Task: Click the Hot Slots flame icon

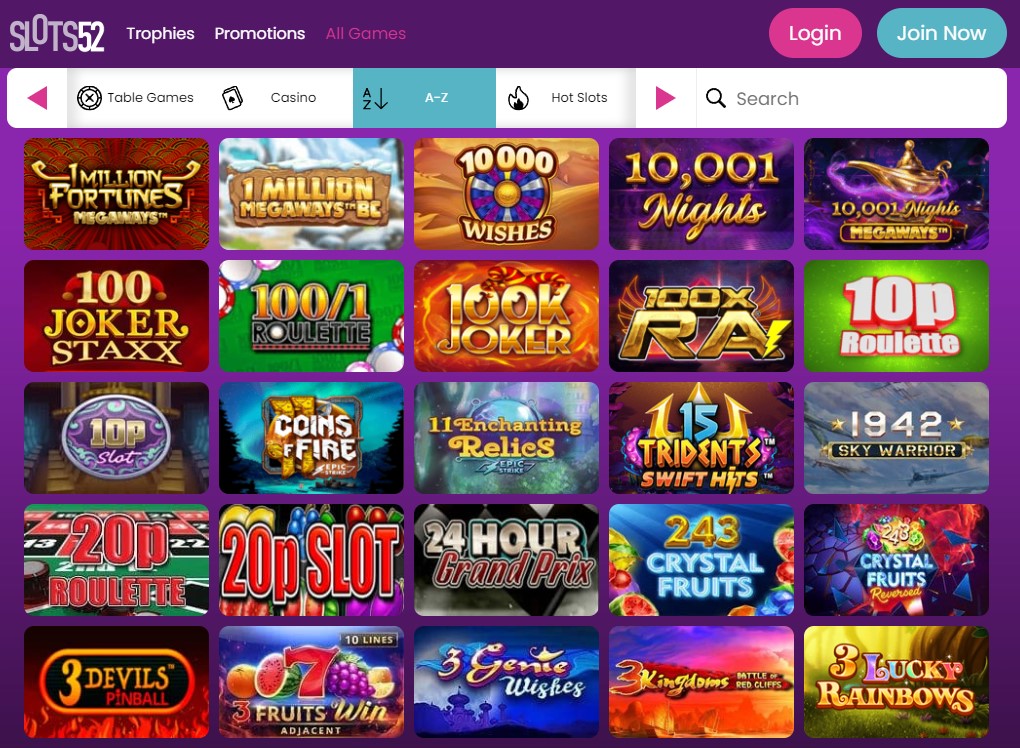Action: click(x=518, y=98)
